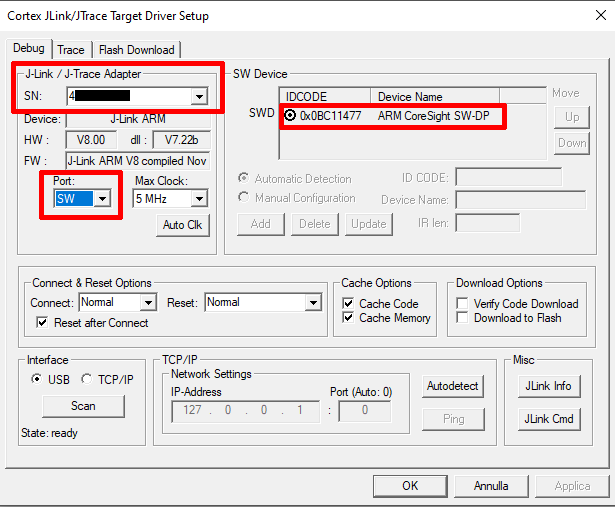Expand the SN serial number dropdown
Viewport: 615px width, 507px height.
click(199, 96)
